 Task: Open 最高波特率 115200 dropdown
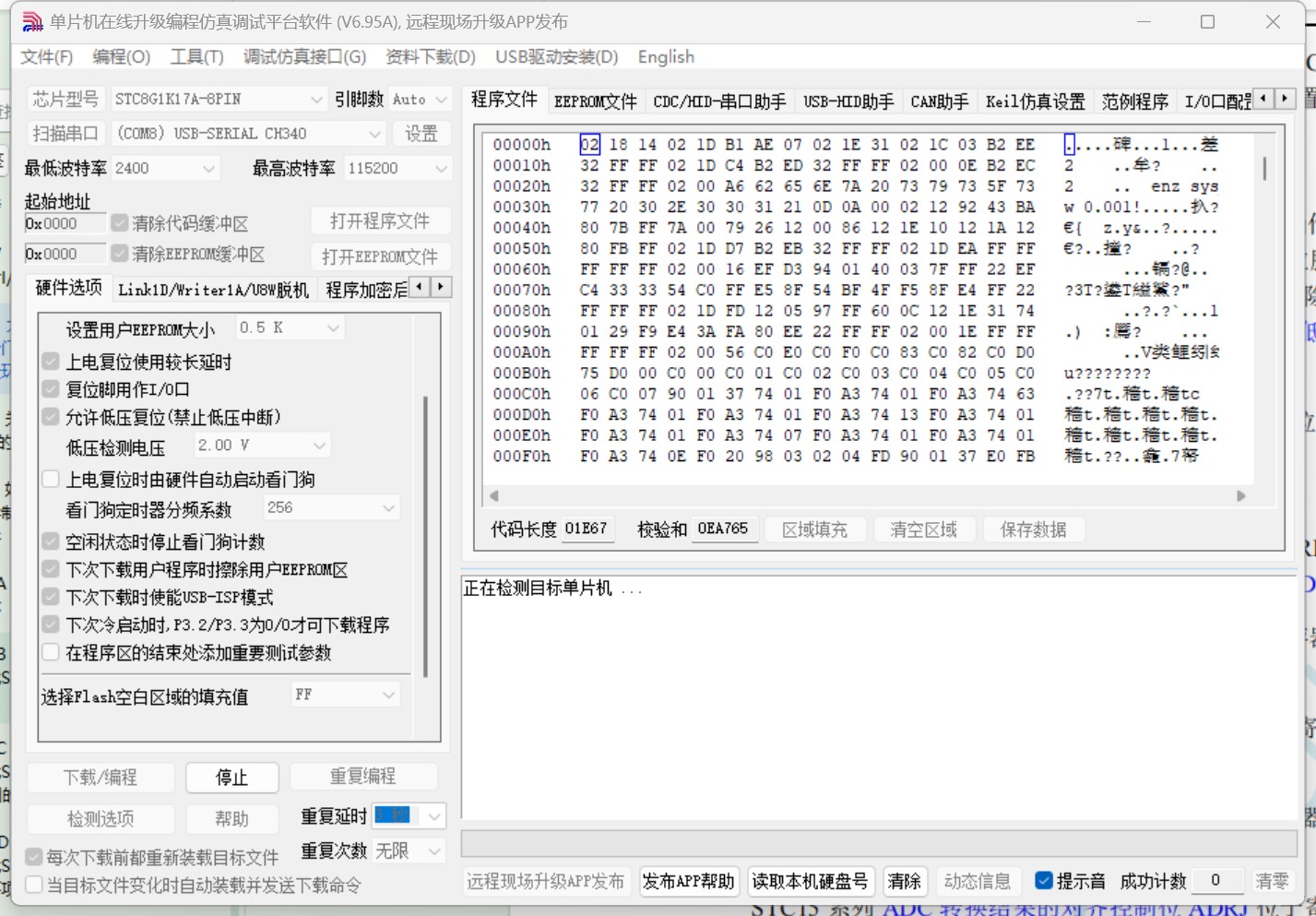point(398,169)
